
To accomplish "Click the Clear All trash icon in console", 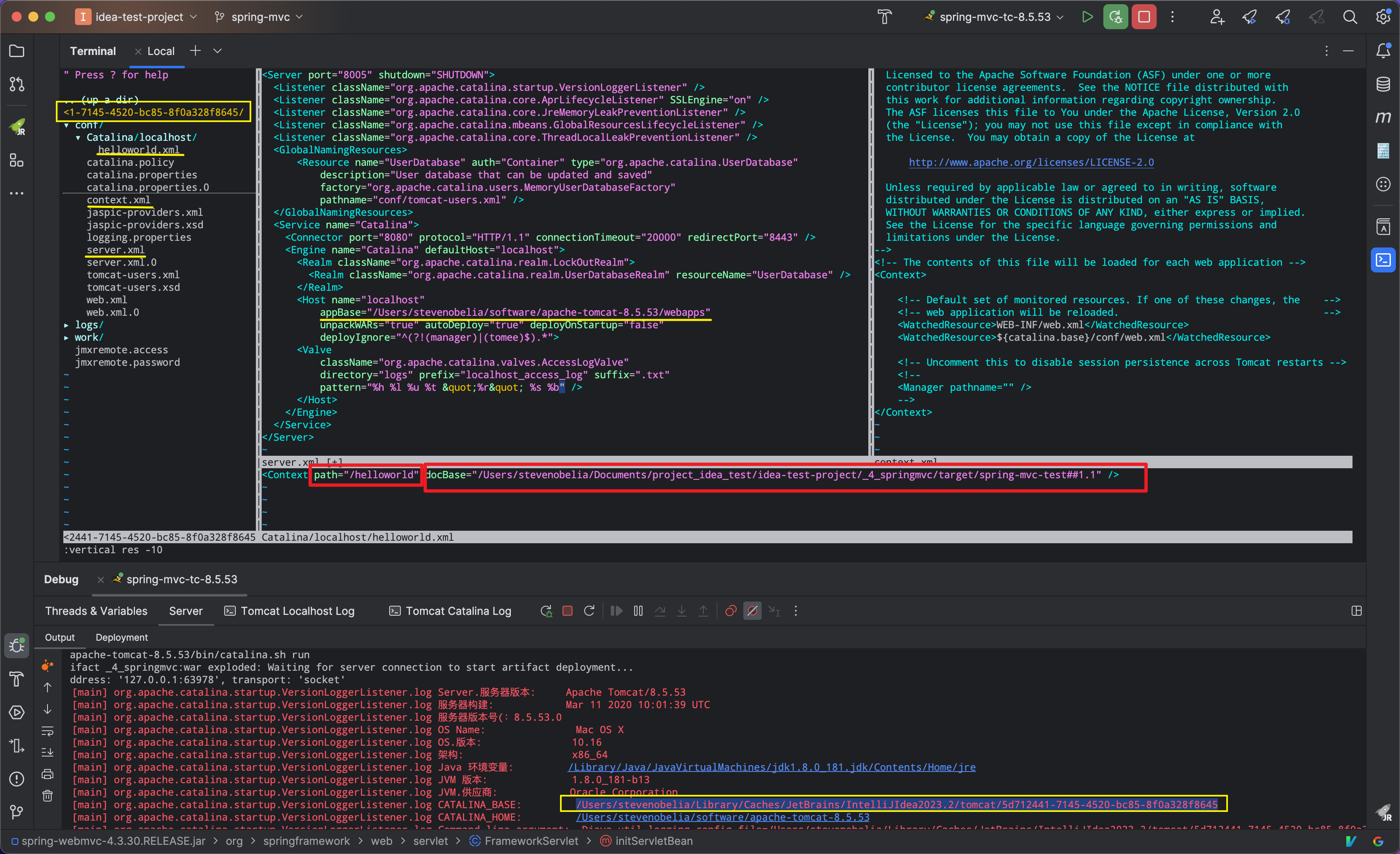I will (48, 796).
